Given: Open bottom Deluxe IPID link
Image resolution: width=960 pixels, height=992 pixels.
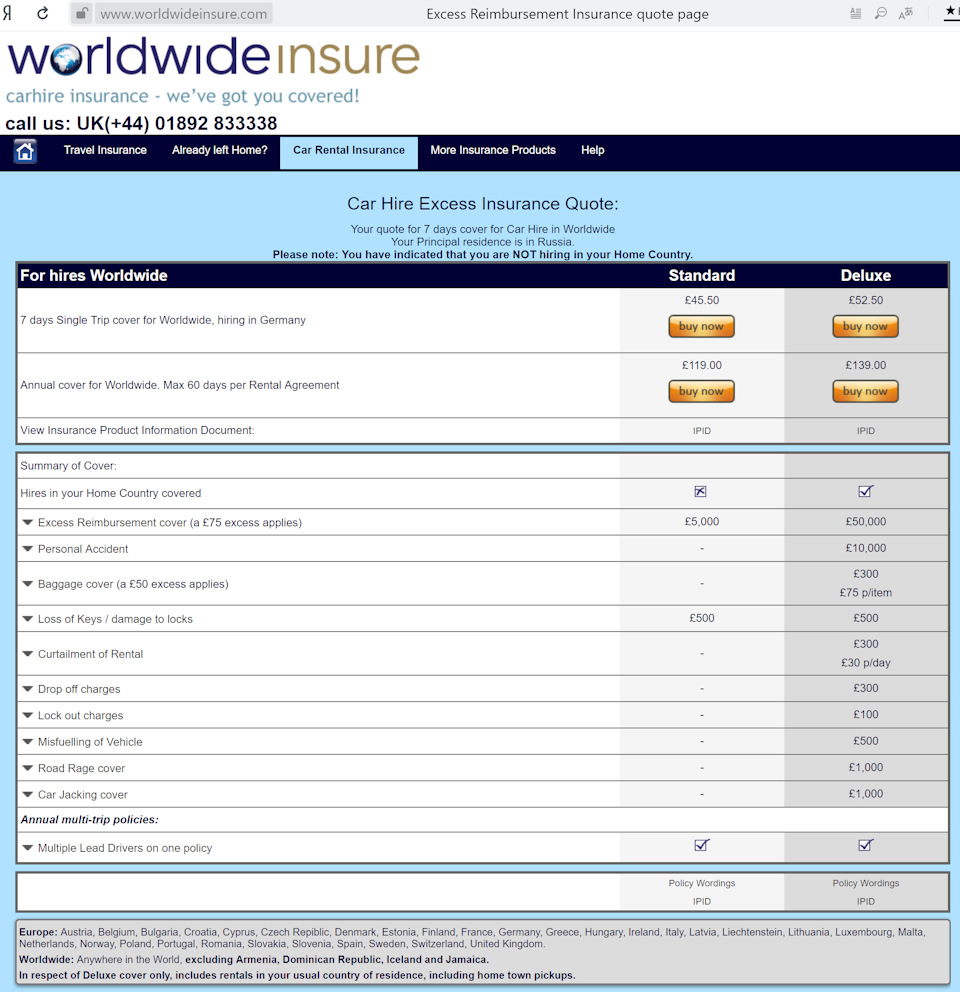Looking at the screenshot, I should [x=866, y=902].
